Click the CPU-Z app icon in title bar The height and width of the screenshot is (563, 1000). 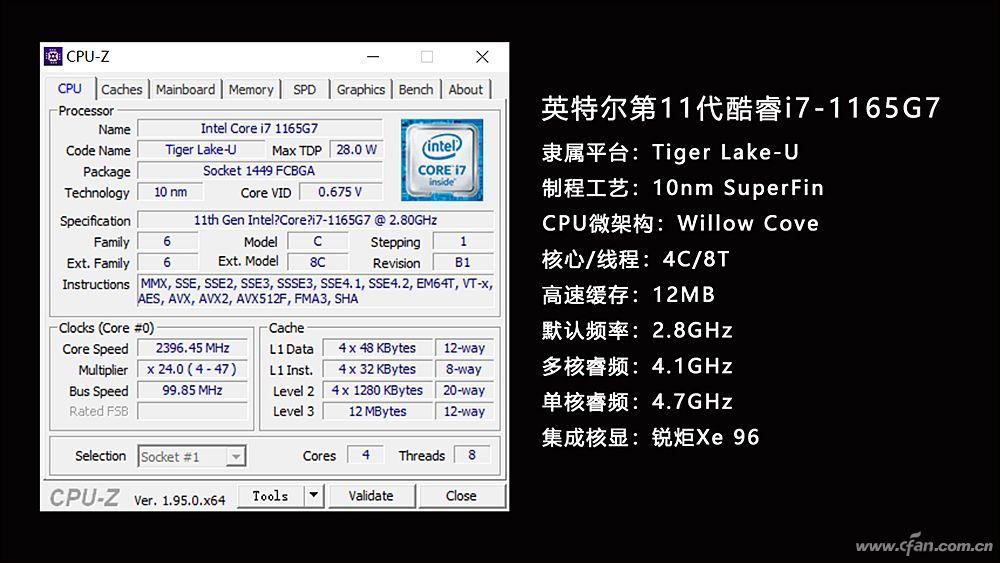53,57
